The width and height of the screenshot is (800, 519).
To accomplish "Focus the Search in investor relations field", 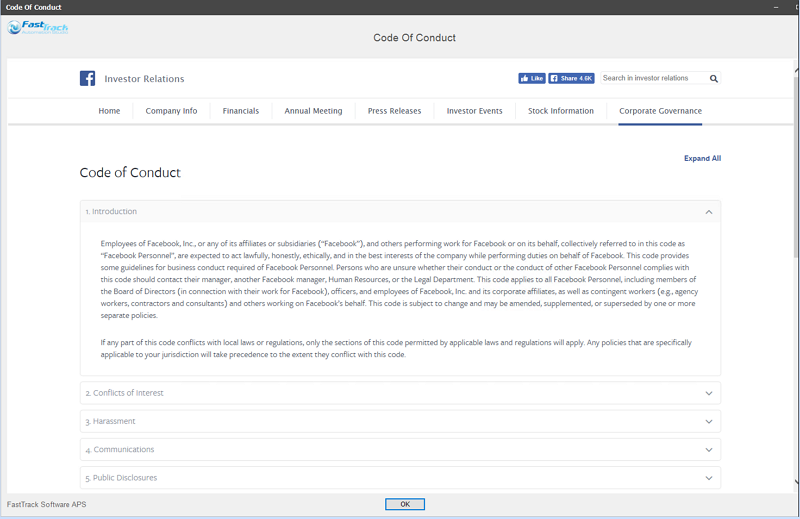I will 655,78.
